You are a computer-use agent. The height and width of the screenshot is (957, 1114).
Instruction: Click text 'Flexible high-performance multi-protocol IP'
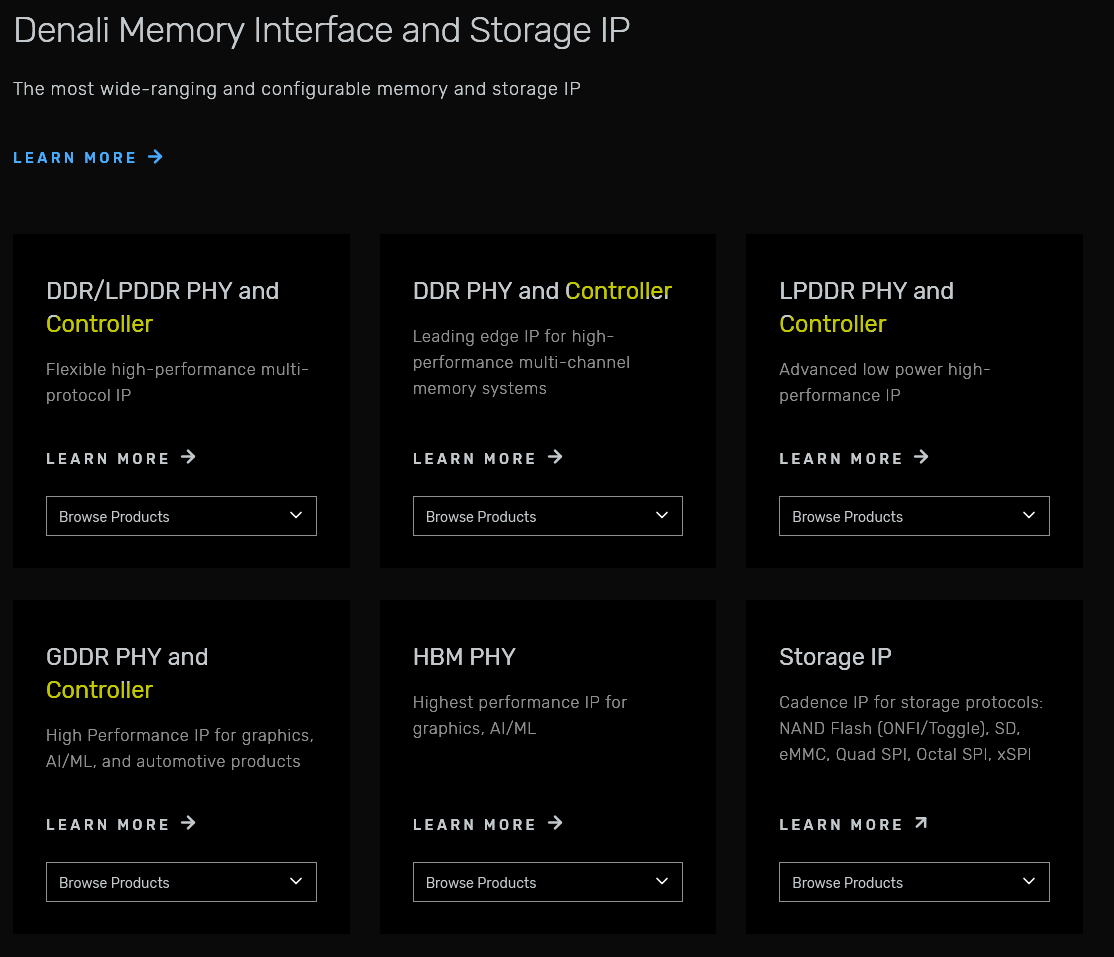point(178,382)
